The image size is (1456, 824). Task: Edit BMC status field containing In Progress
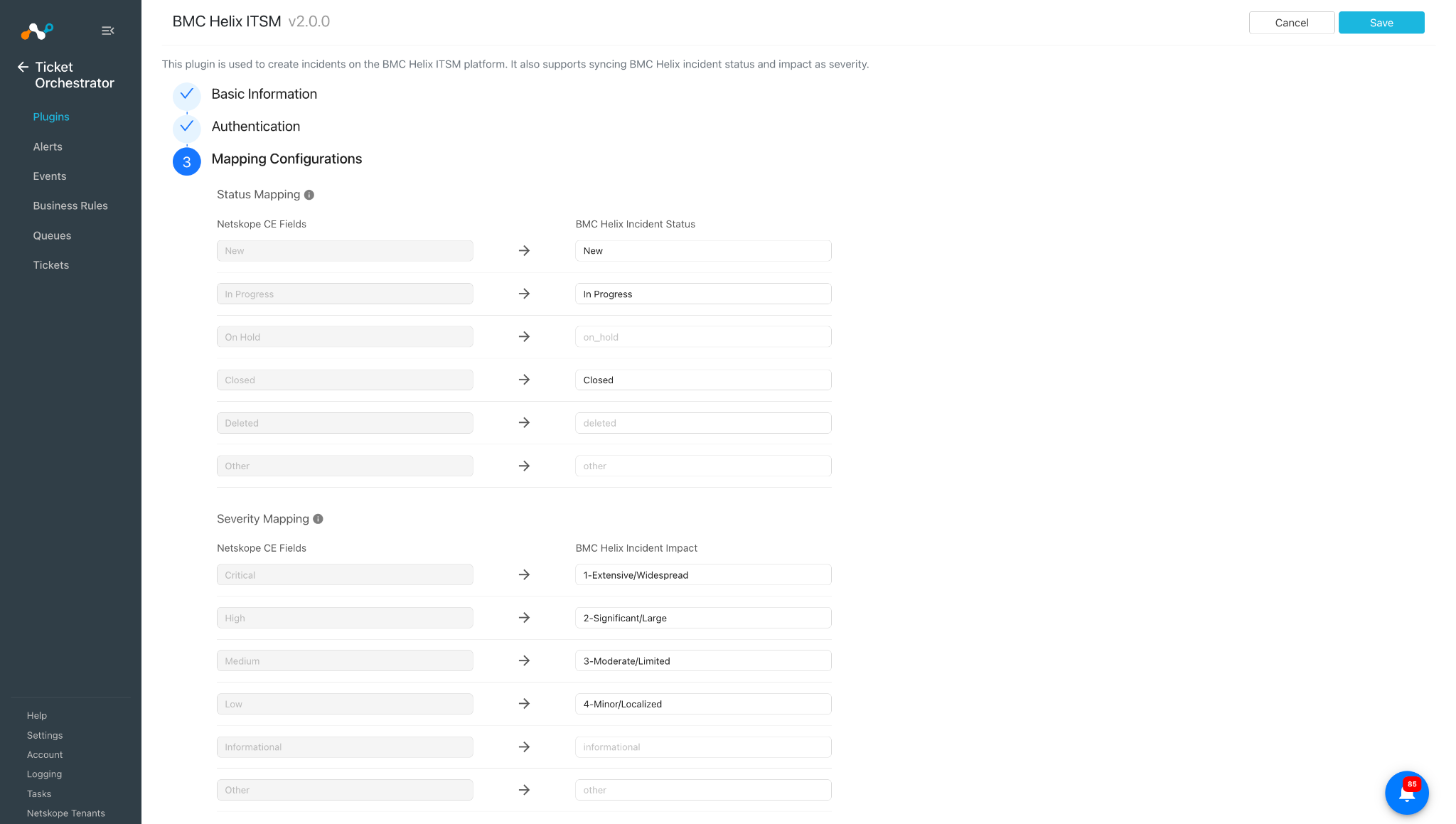click(703, 294)
